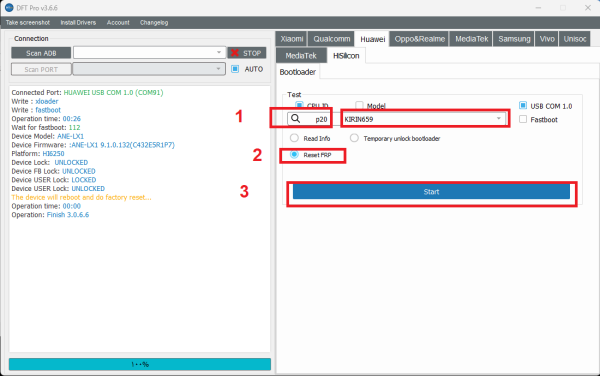Select Temporary unlock bootloader option
600x376 pixels.
354,138
